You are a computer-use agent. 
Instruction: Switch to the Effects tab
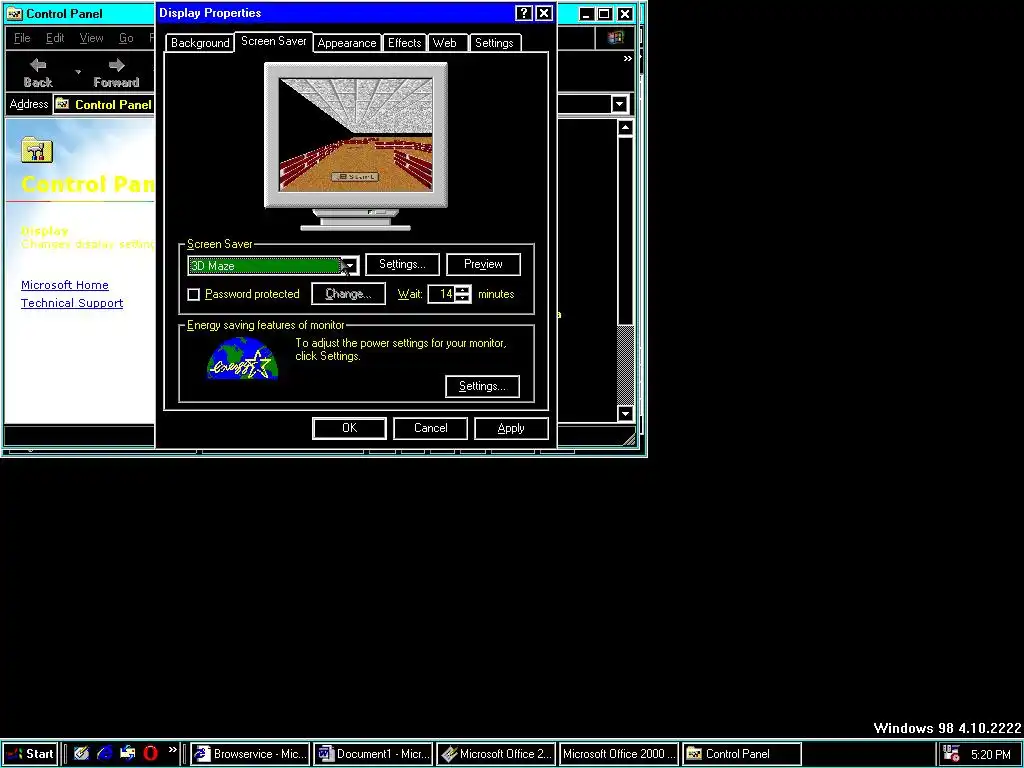click(x=404, y=43)
